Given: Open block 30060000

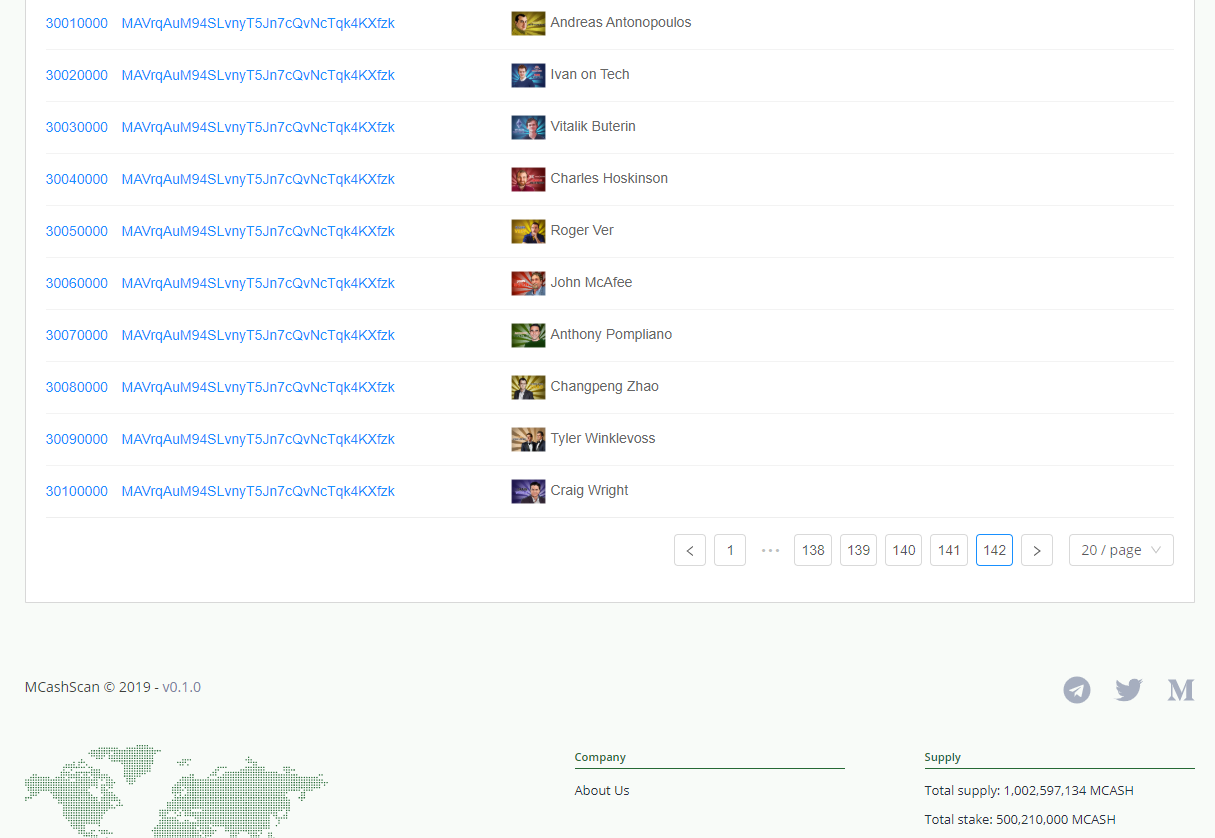Looking at the screenshot, I should [77, 283].
